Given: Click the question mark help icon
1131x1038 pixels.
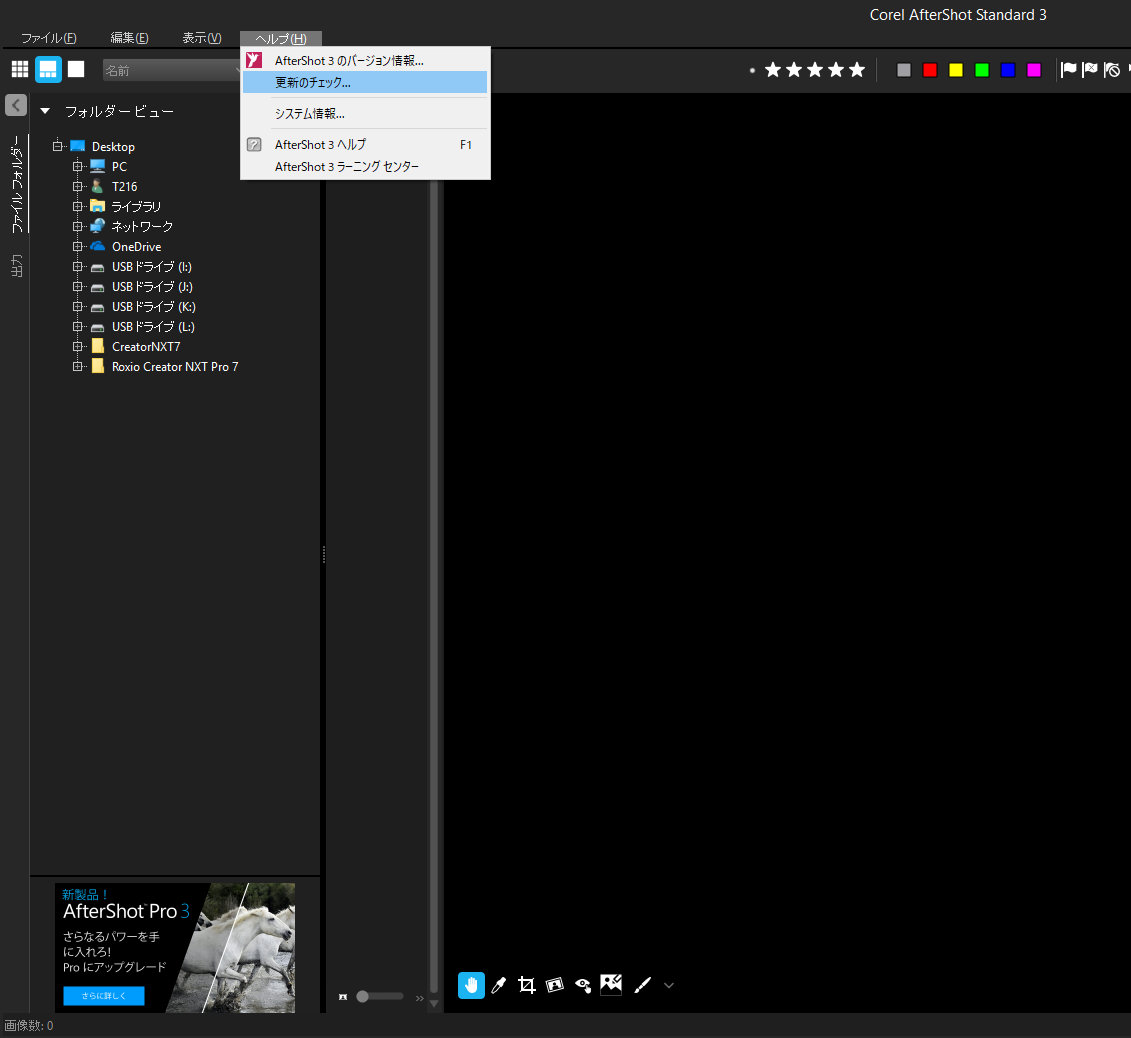Looking at the screenshot, I should tap(254, 144).
